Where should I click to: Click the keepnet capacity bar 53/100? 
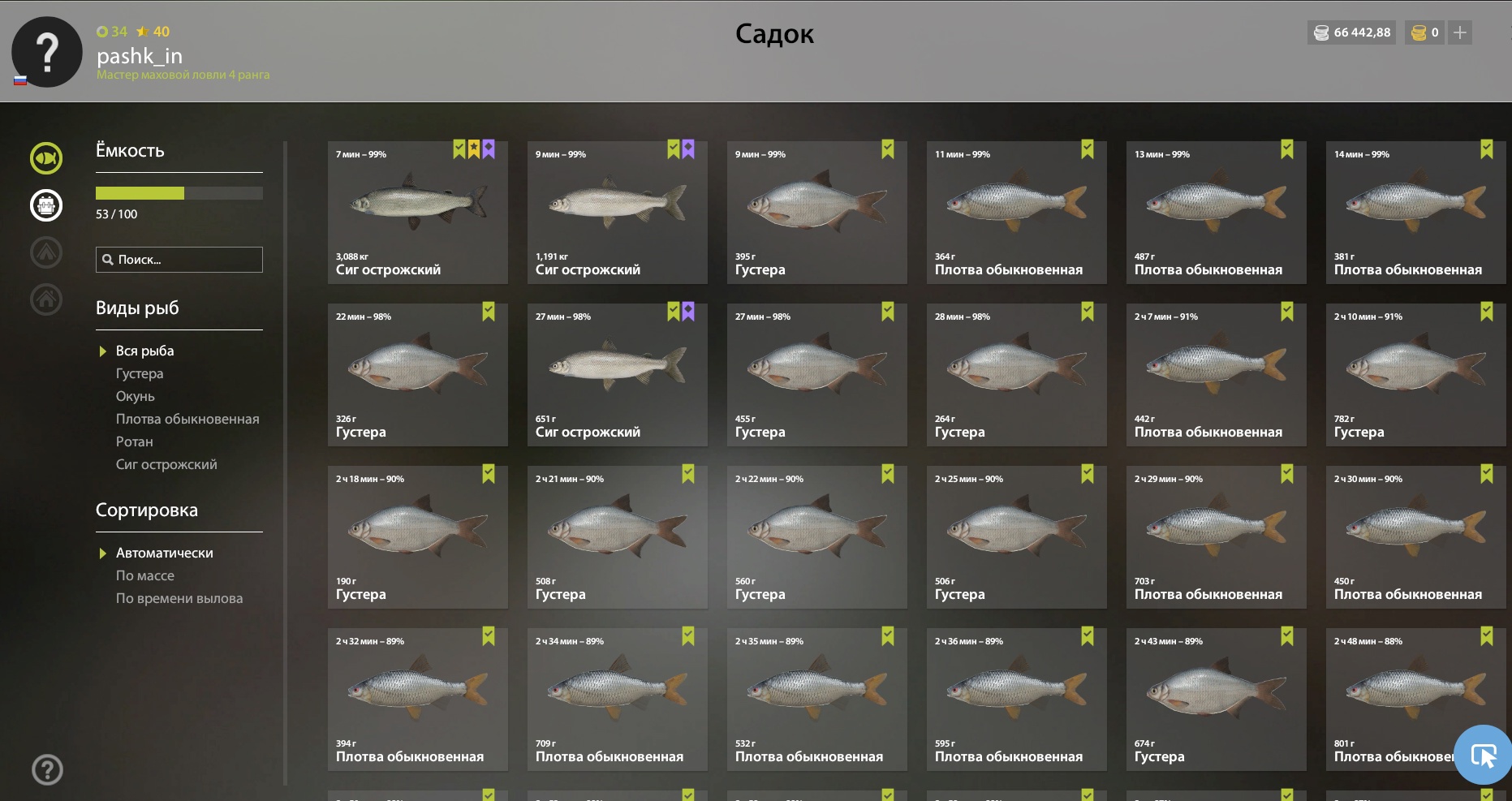179,193
